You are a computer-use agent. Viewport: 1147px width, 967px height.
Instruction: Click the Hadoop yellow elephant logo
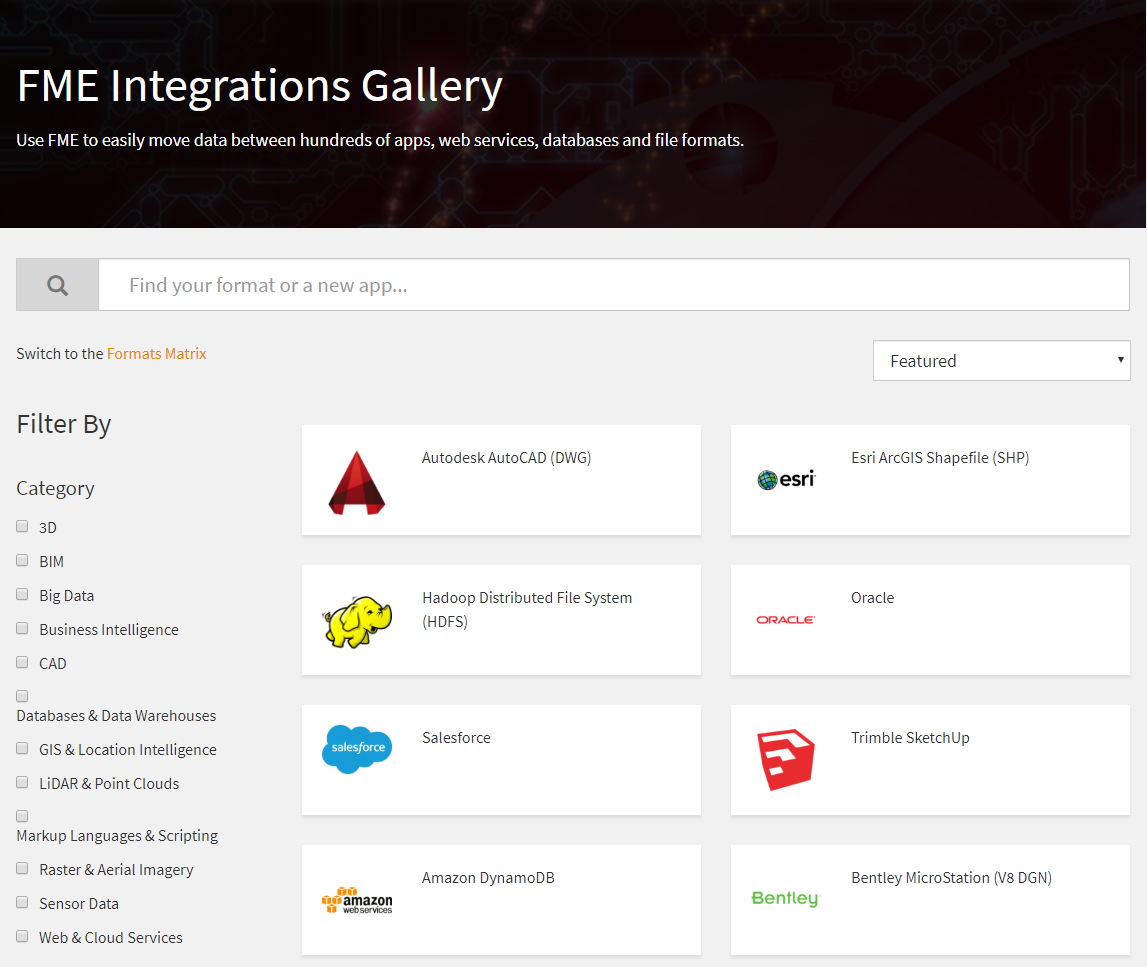pos(357,621)
